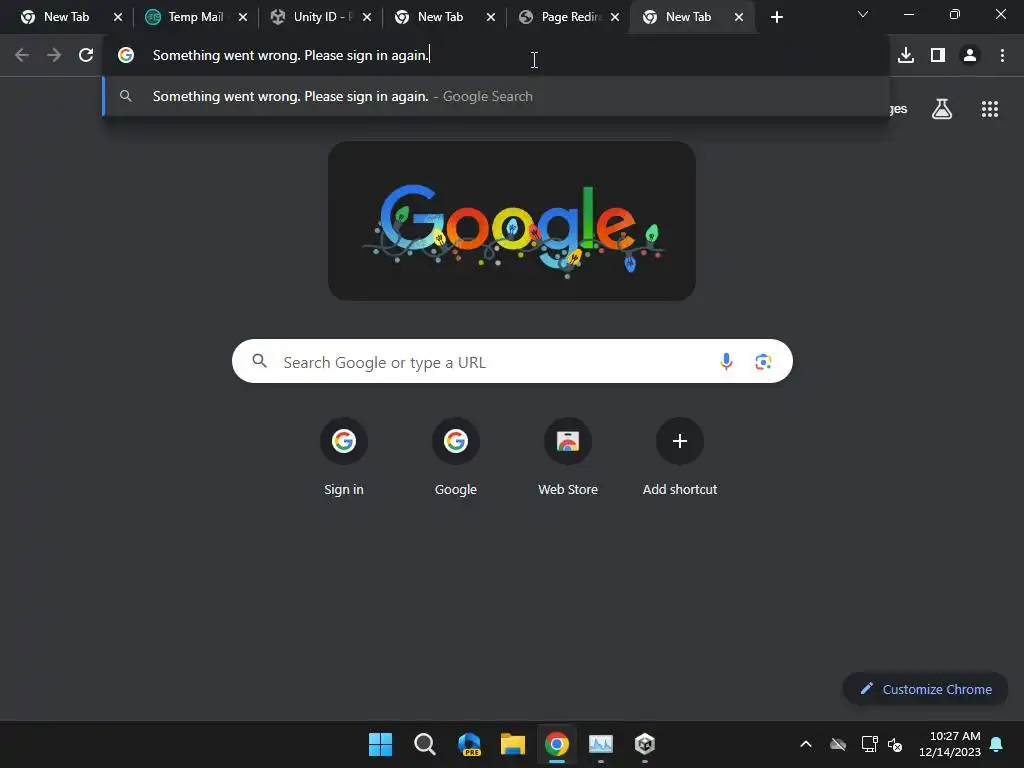Click the Google holiday doodle
1024x768 pixels.
pos(512,221)
